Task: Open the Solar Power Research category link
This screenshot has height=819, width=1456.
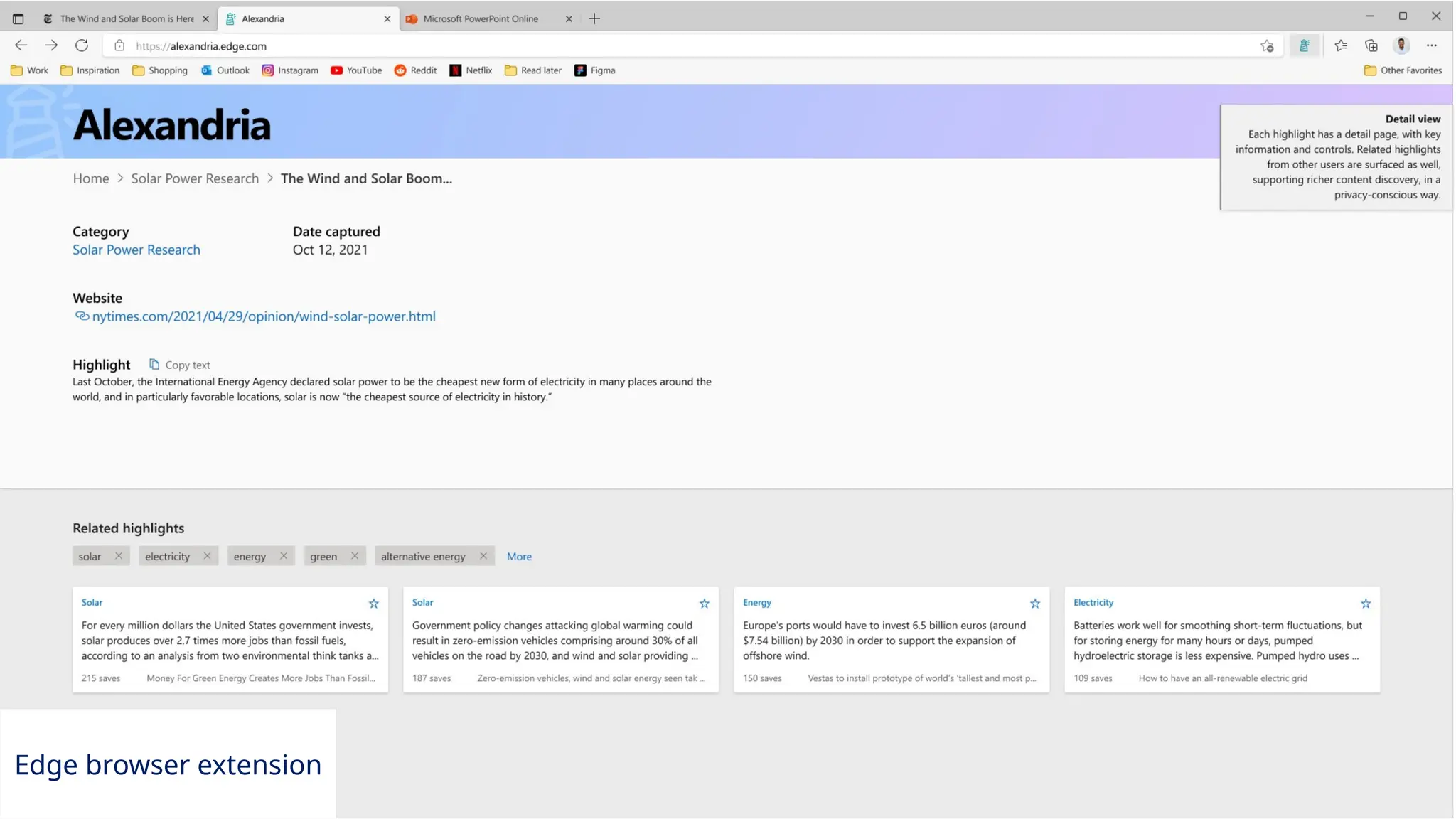Action: click(136, 250)
